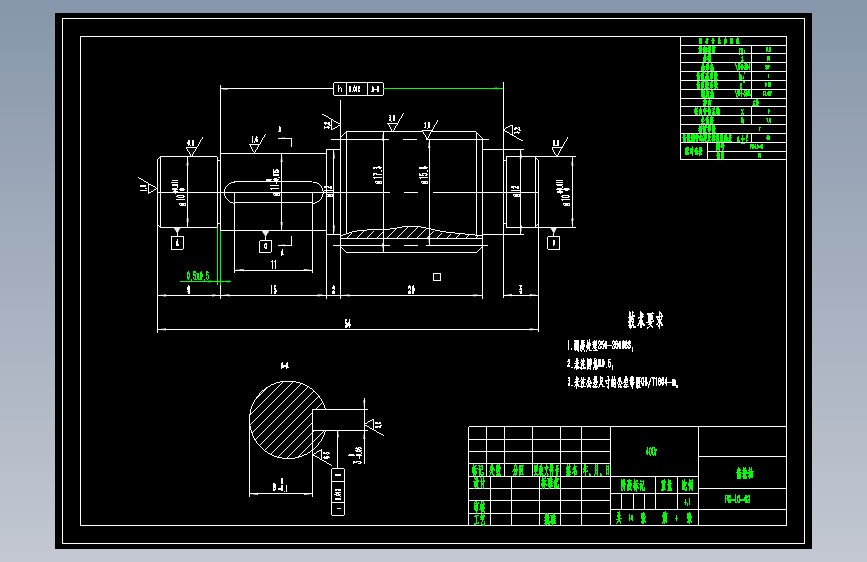Select the keyway slot outline on the shaft
Viewport: 867px width, 562px height.
click(x=274, y=192)
